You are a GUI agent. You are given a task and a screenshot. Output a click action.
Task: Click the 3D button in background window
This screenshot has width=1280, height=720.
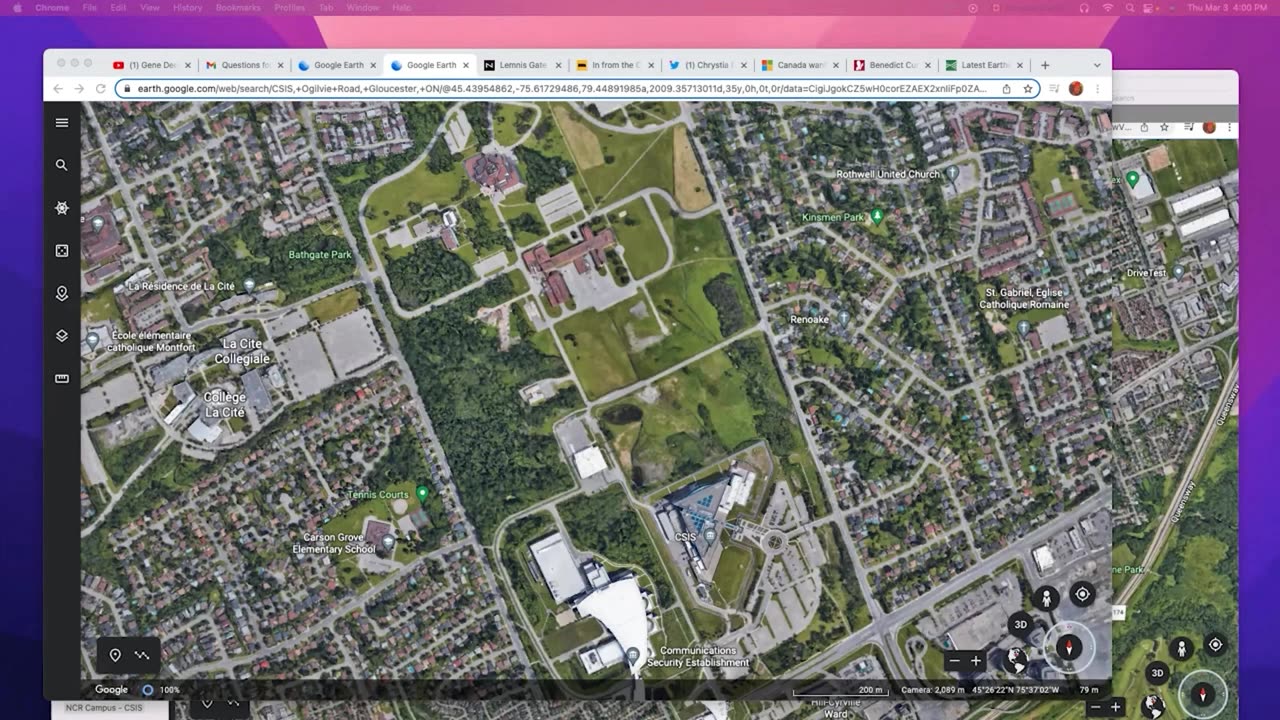pos(1157,673)
